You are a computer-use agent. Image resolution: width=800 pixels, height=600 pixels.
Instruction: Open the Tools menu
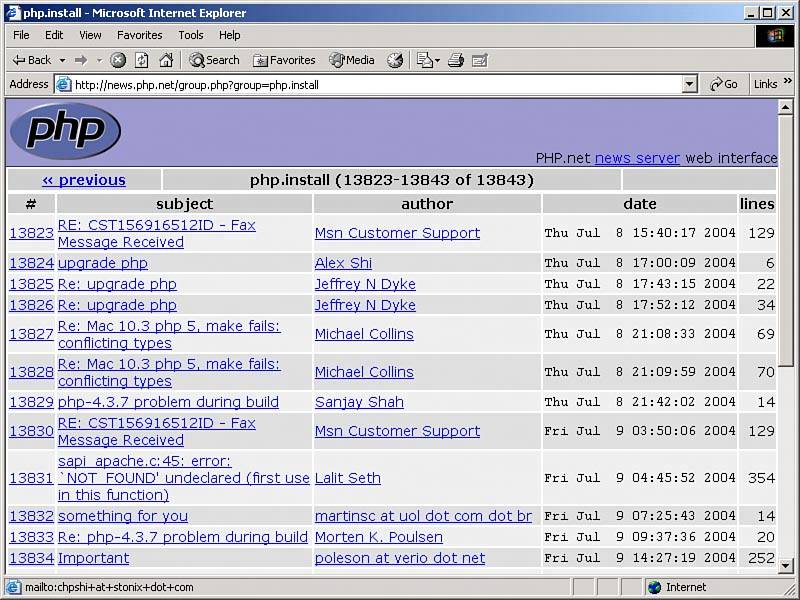pyautogui.click(x=190, y=35)
